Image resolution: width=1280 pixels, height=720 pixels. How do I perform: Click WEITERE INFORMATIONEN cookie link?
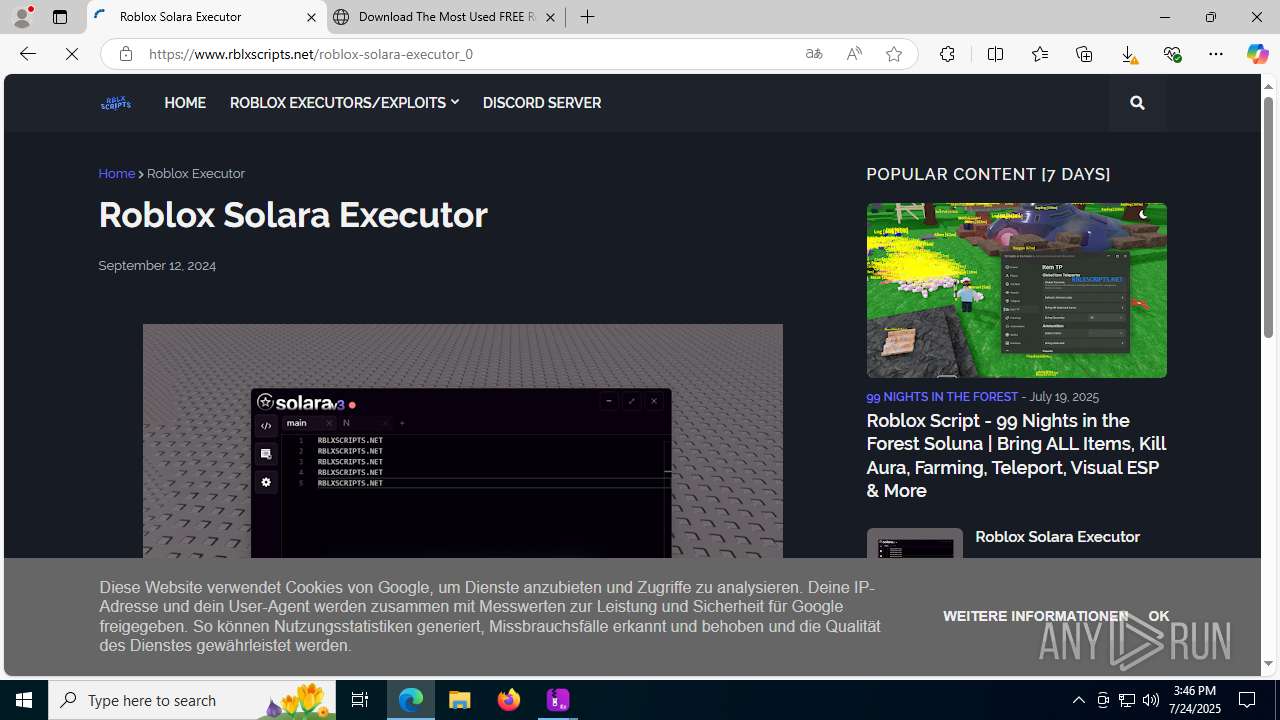(1035, 616)
